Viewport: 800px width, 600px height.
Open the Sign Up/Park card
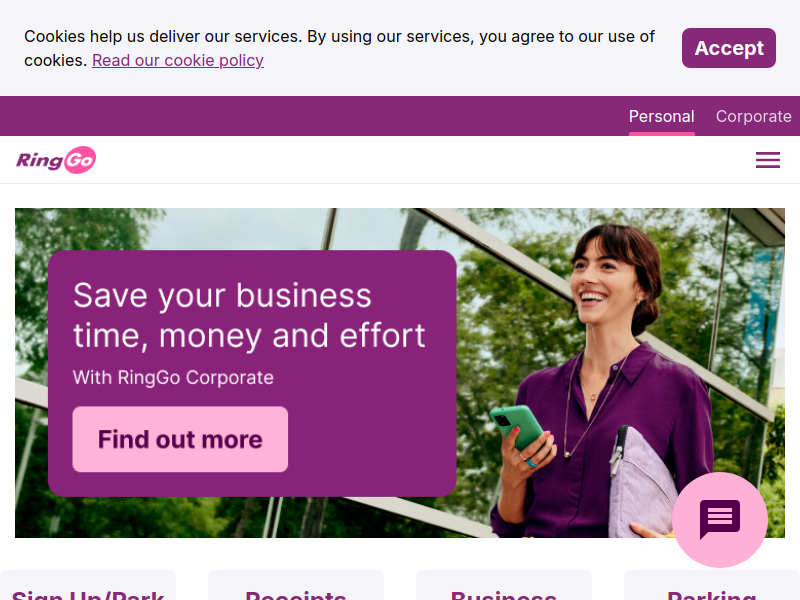tap(88, 586)
